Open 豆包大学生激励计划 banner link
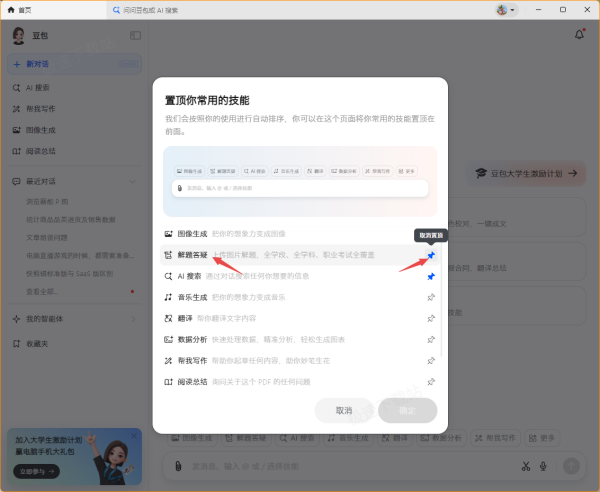This screenshot has width=600, height=492. pyautogui.click(x=527, y=173)
